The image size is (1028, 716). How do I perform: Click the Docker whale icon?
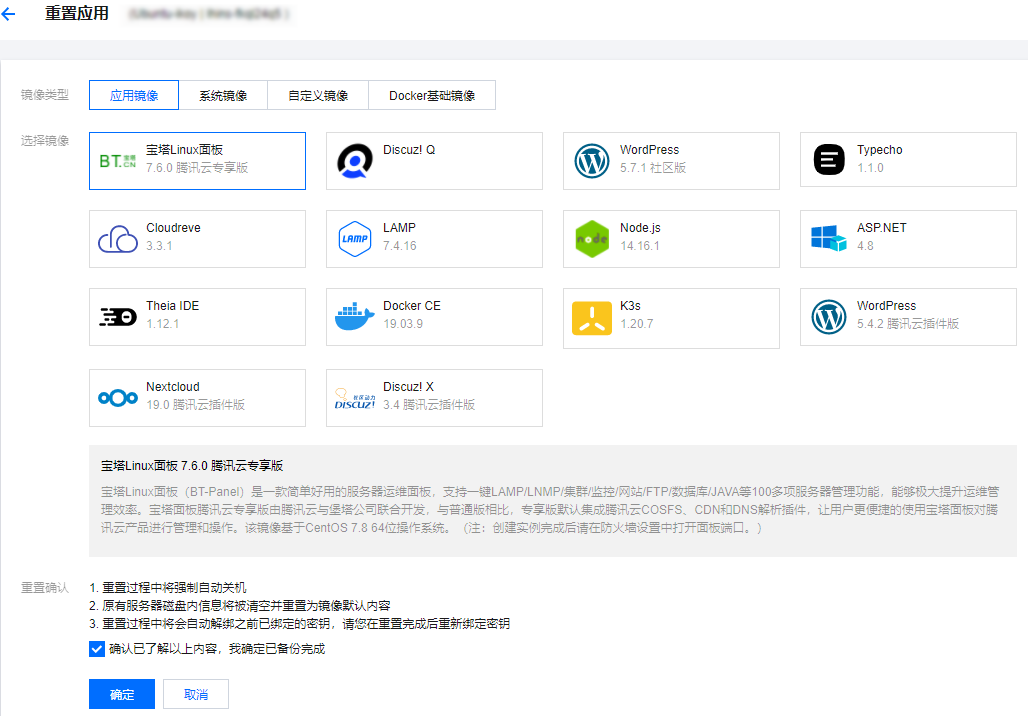[x=355, y=317]
